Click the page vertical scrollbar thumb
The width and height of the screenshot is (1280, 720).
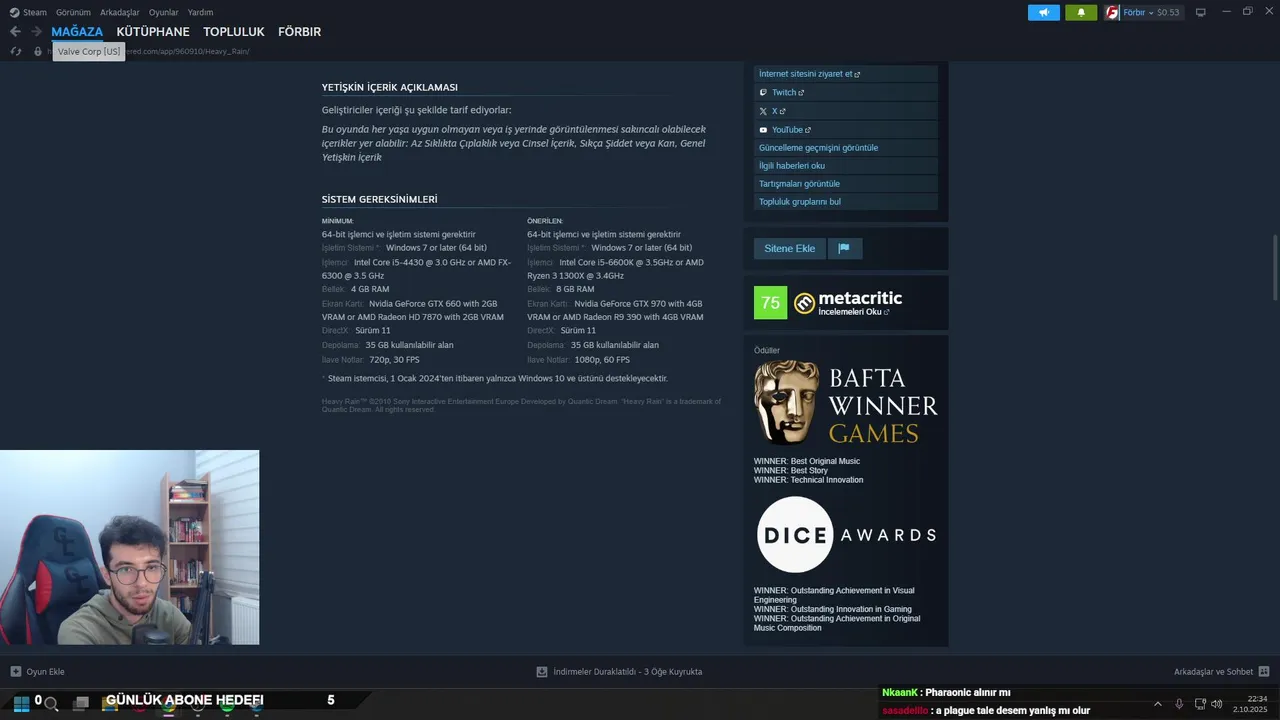(x=1275, y=266)
